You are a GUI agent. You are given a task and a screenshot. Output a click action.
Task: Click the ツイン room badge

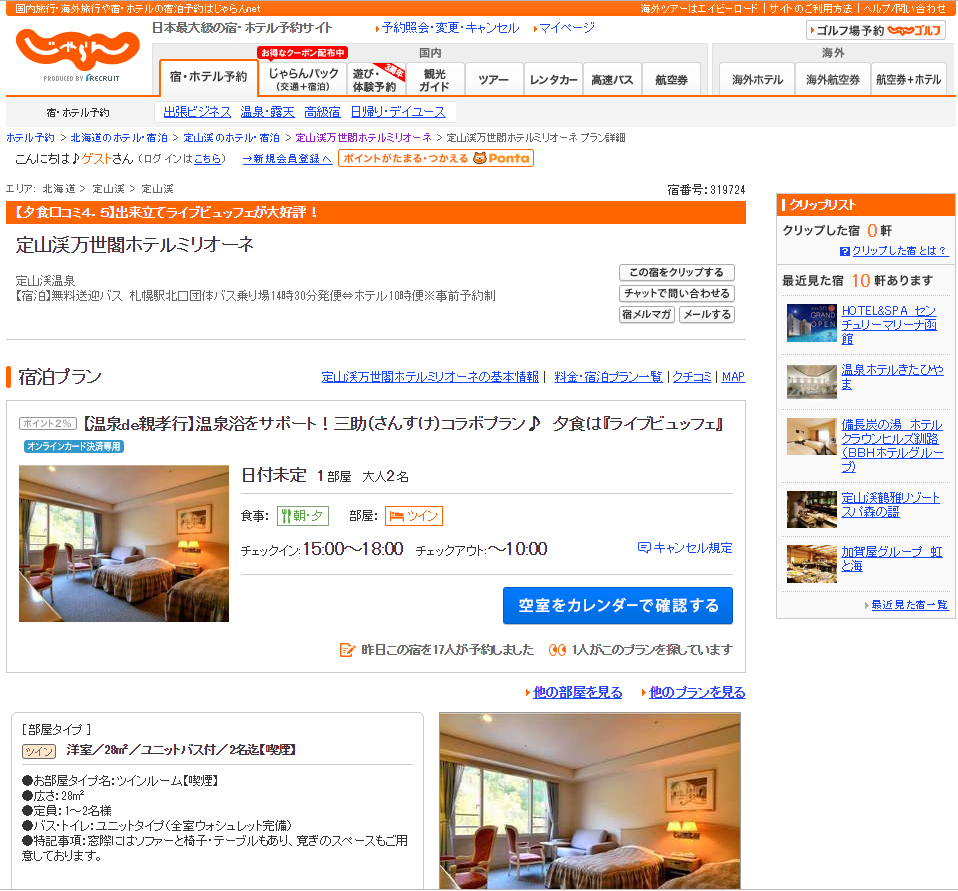(x=414, y=516)
